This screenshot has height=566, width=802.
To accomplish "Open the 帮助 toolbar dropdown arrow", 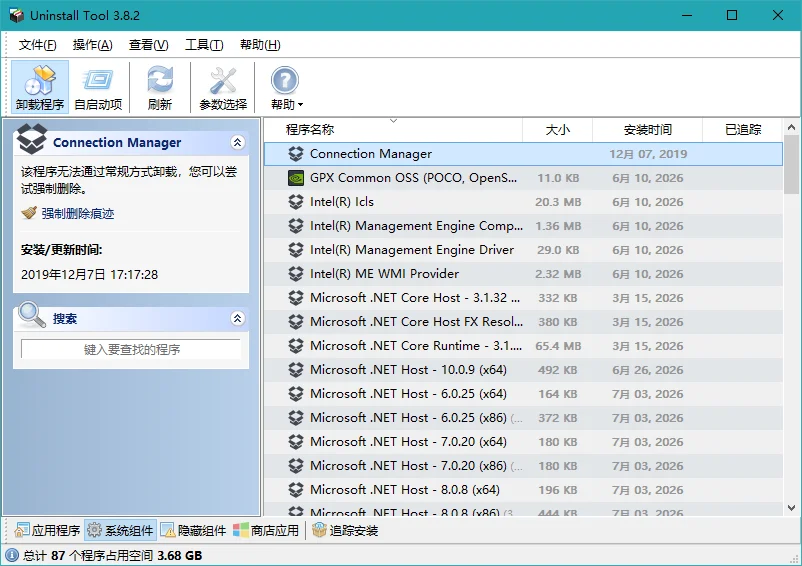I will 301,105.
